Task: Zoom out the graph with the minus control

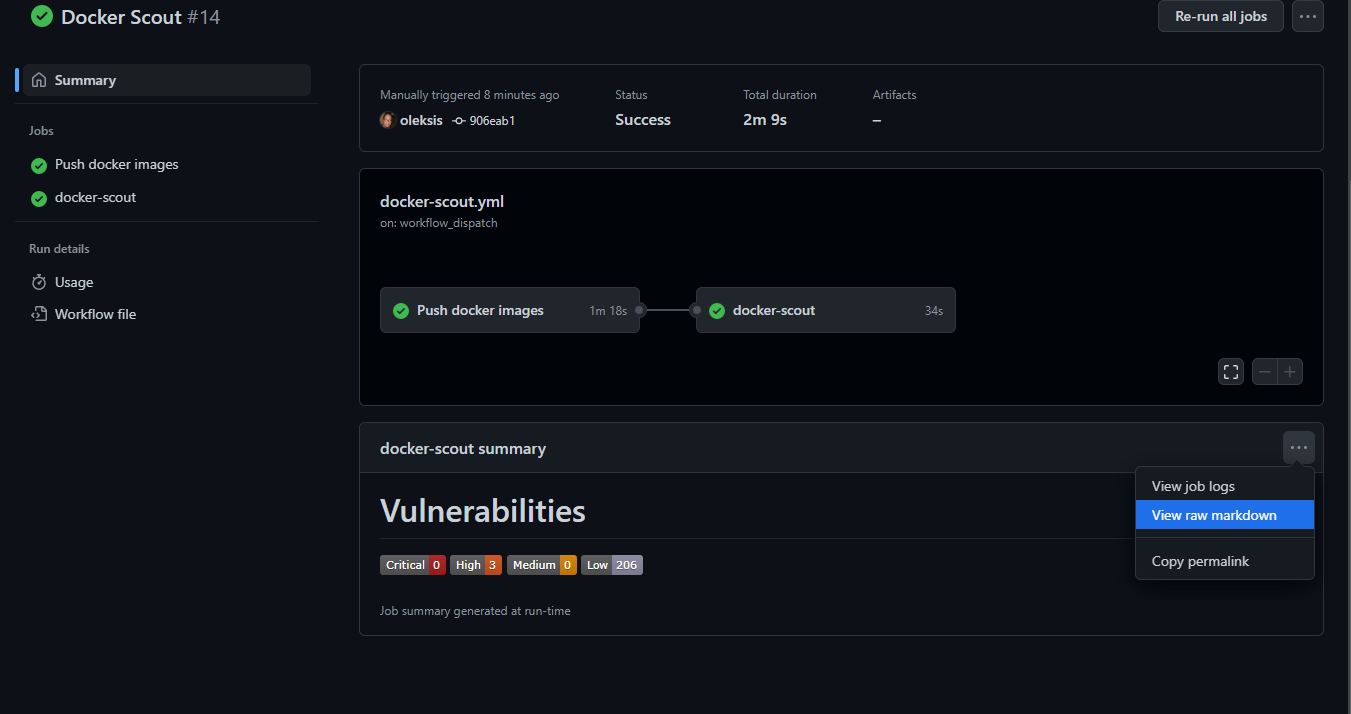Action: (1264, 371)
